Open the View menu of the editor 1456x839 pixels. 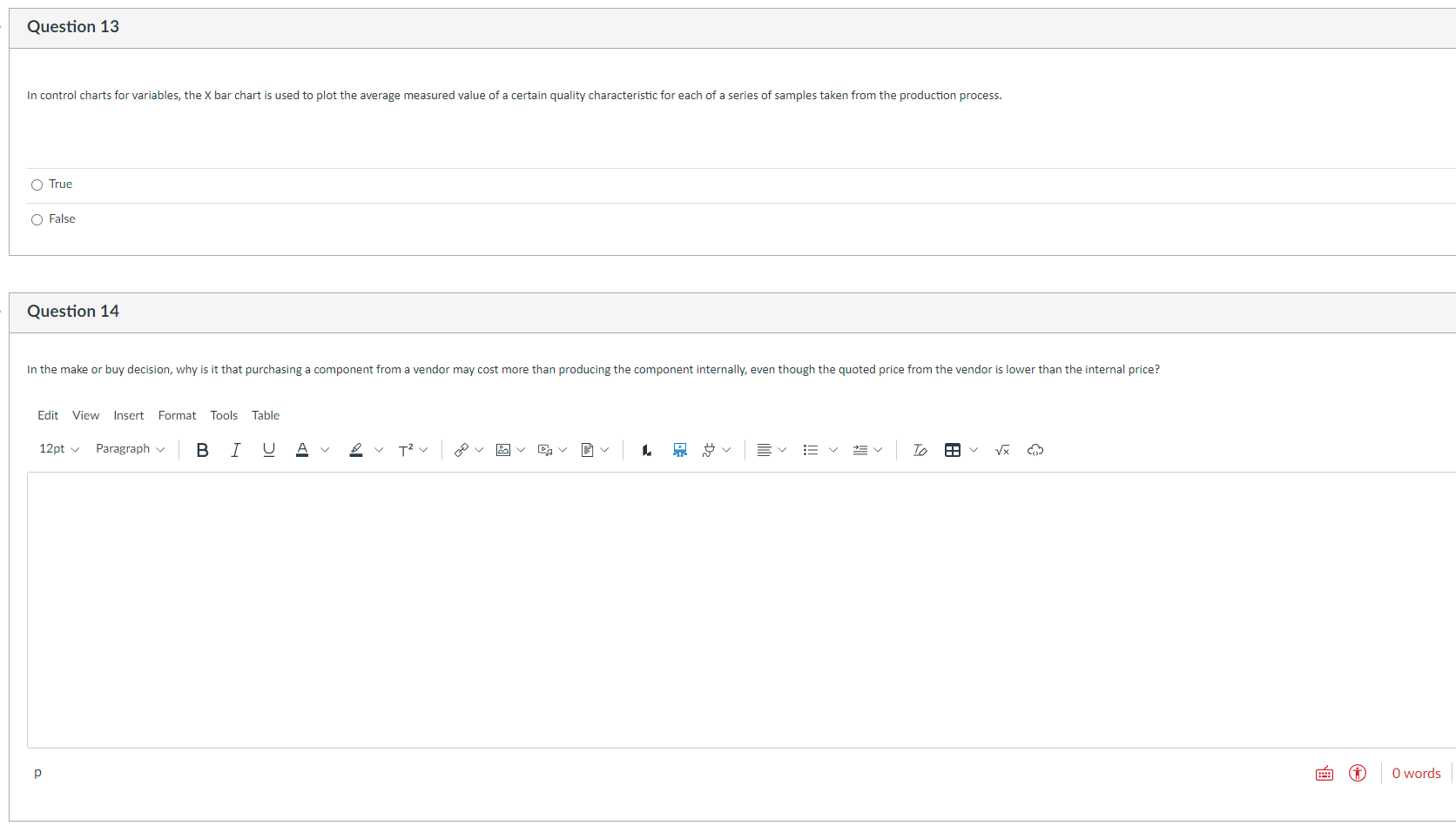(x=85, y=416)
